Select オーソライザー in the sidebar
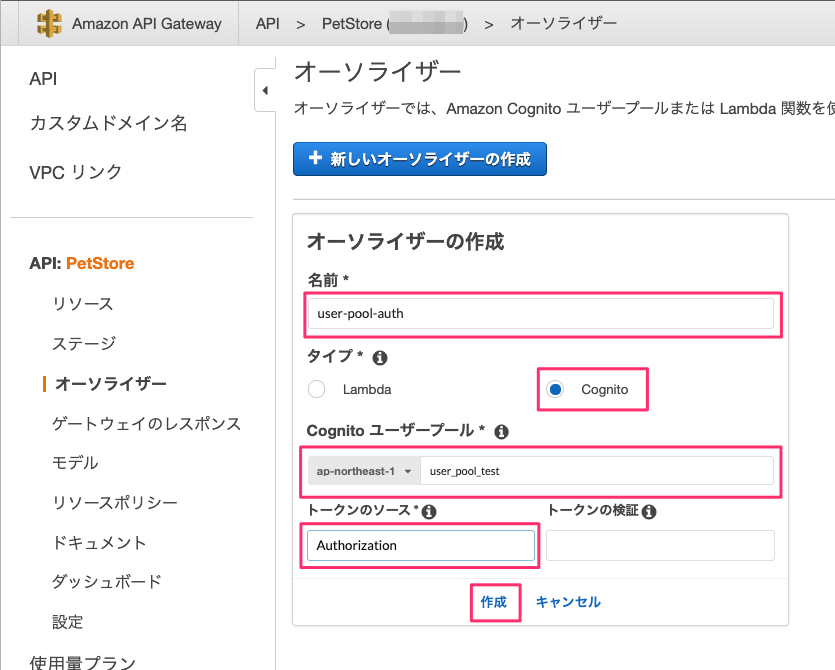 point(111,383)
